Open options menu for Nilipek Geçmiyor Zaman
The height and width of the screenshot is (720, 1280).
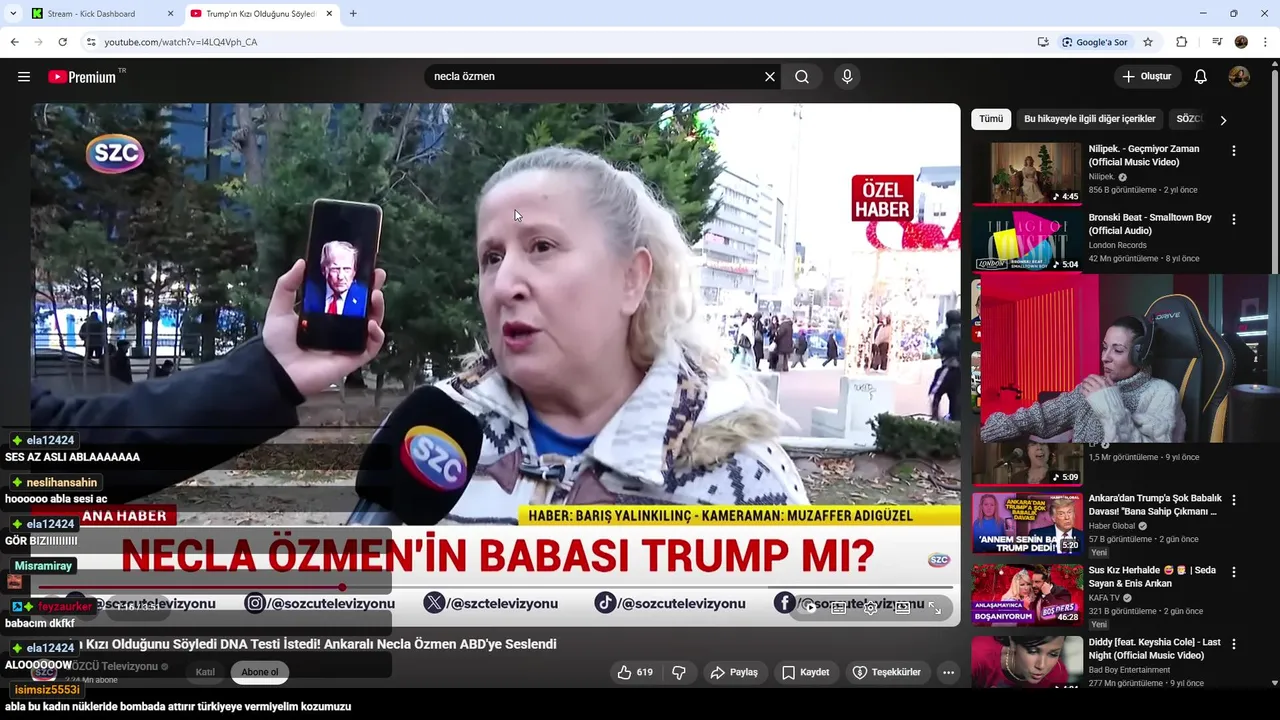[x=1233, y=151]
